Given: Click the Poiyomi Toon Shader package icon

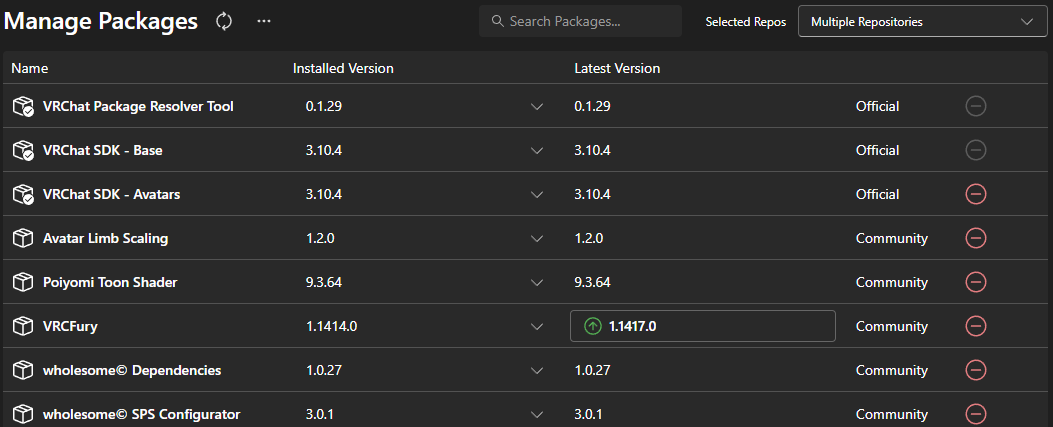Looking at the screenshot, I should pos(24,282).
